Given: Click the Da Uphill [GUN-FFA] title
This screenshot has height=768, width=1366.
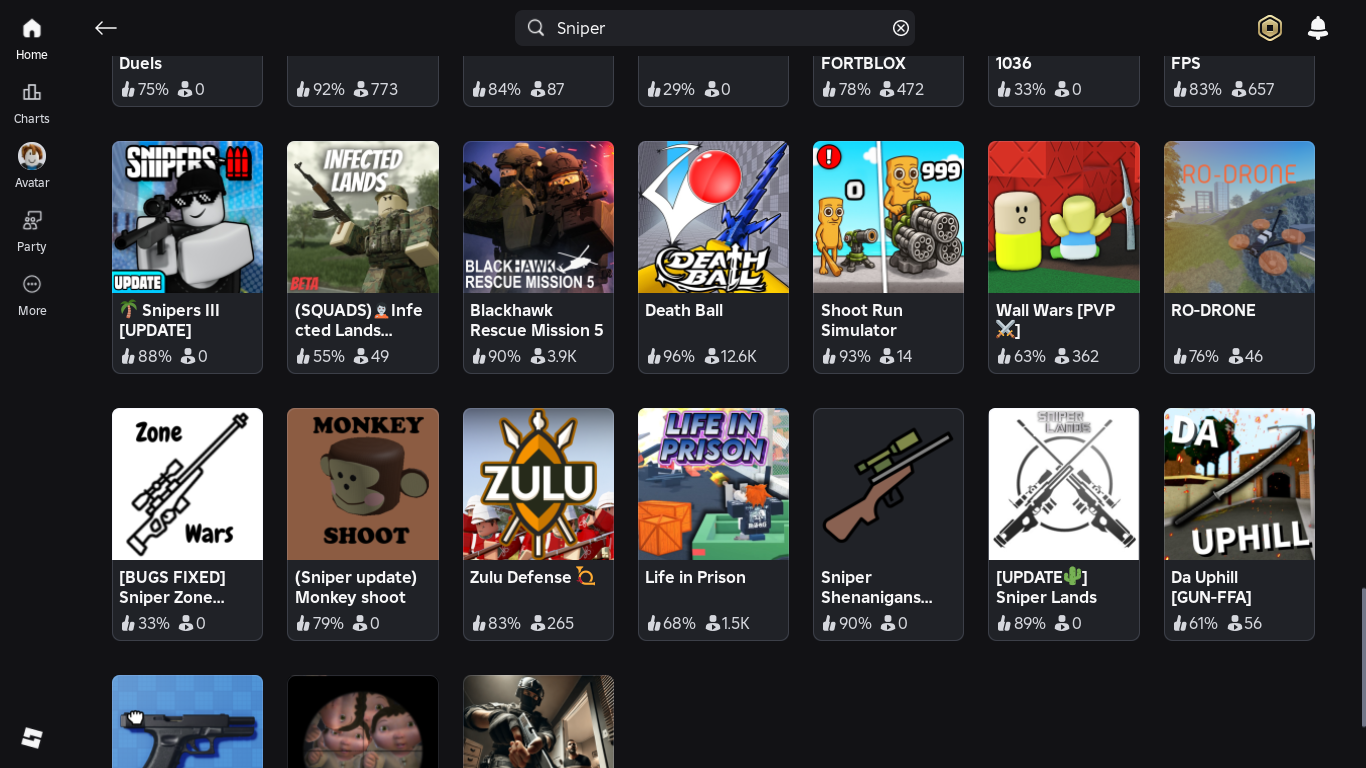Looking at the screenshot, I should (x=1211, y=587).
